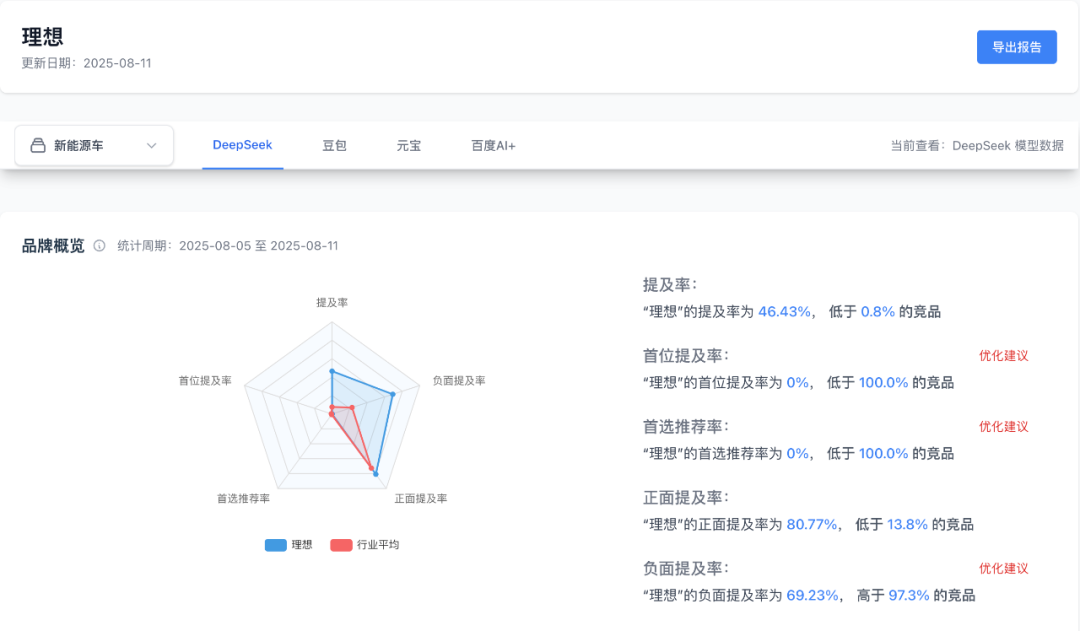Screen dimensions: 1080x631
Task: Expand the 新能源车 dropdown chevron
Action: (152, 146)
